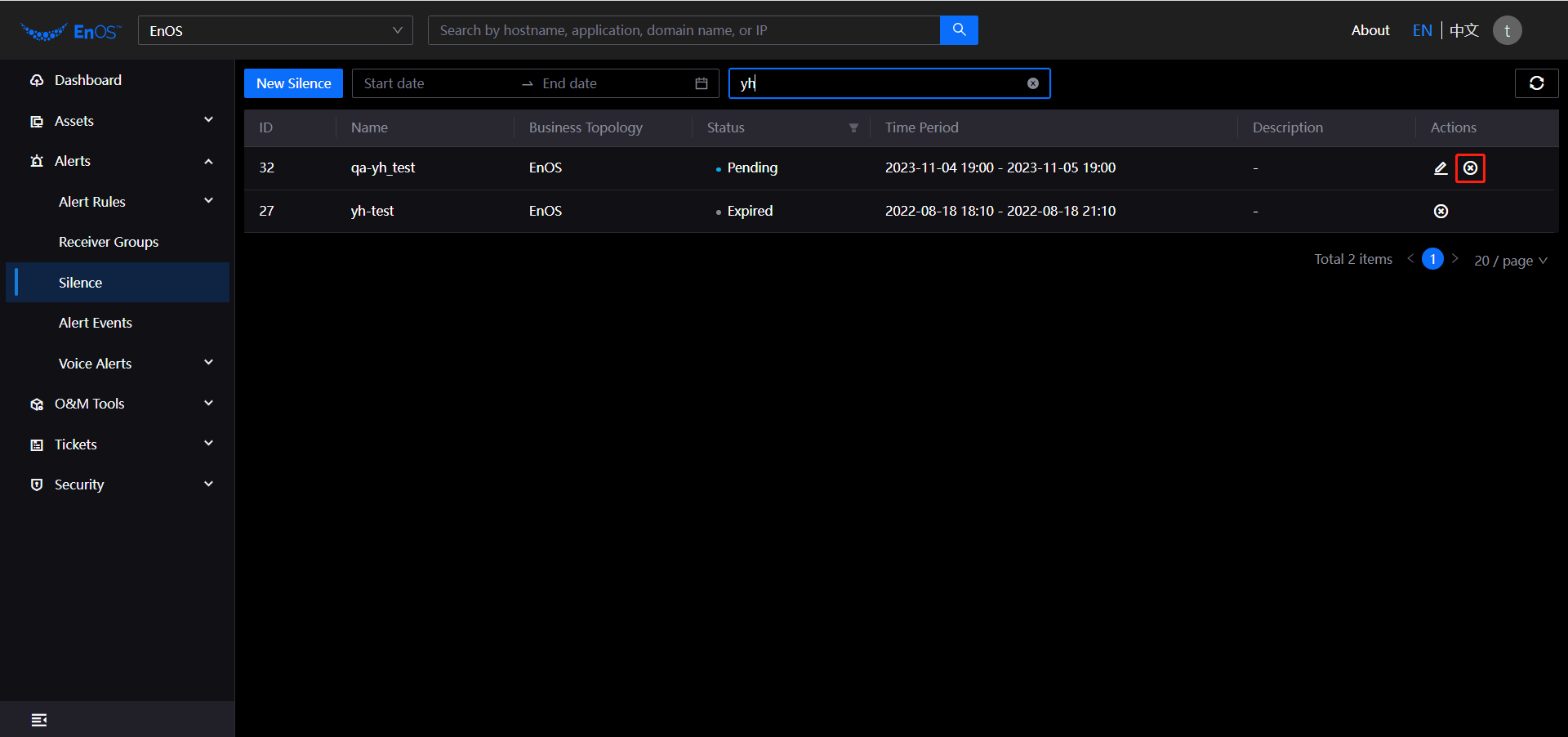This screenshot has width=1568, height=737.
Task: Click the Pending status cell
Action: click(746, 167)
